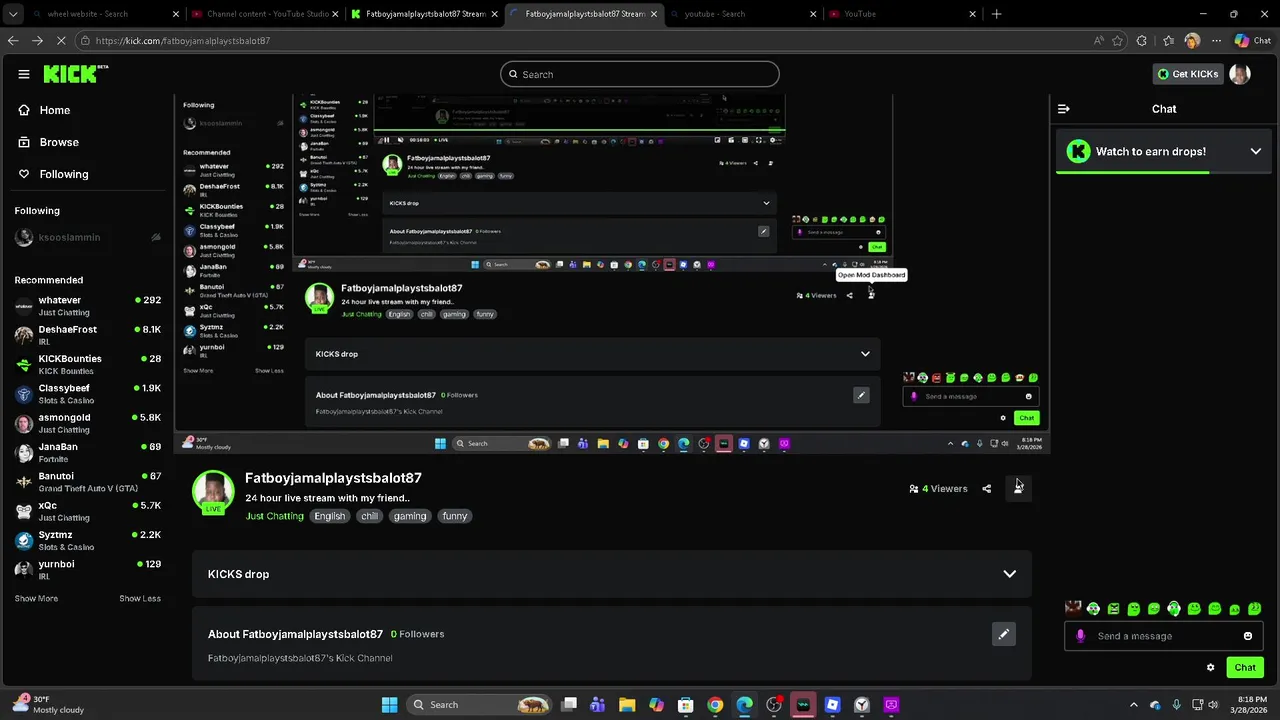The image size is (1280, 720).
Task: Favorite this page star icon
Action: (1118, 41)
